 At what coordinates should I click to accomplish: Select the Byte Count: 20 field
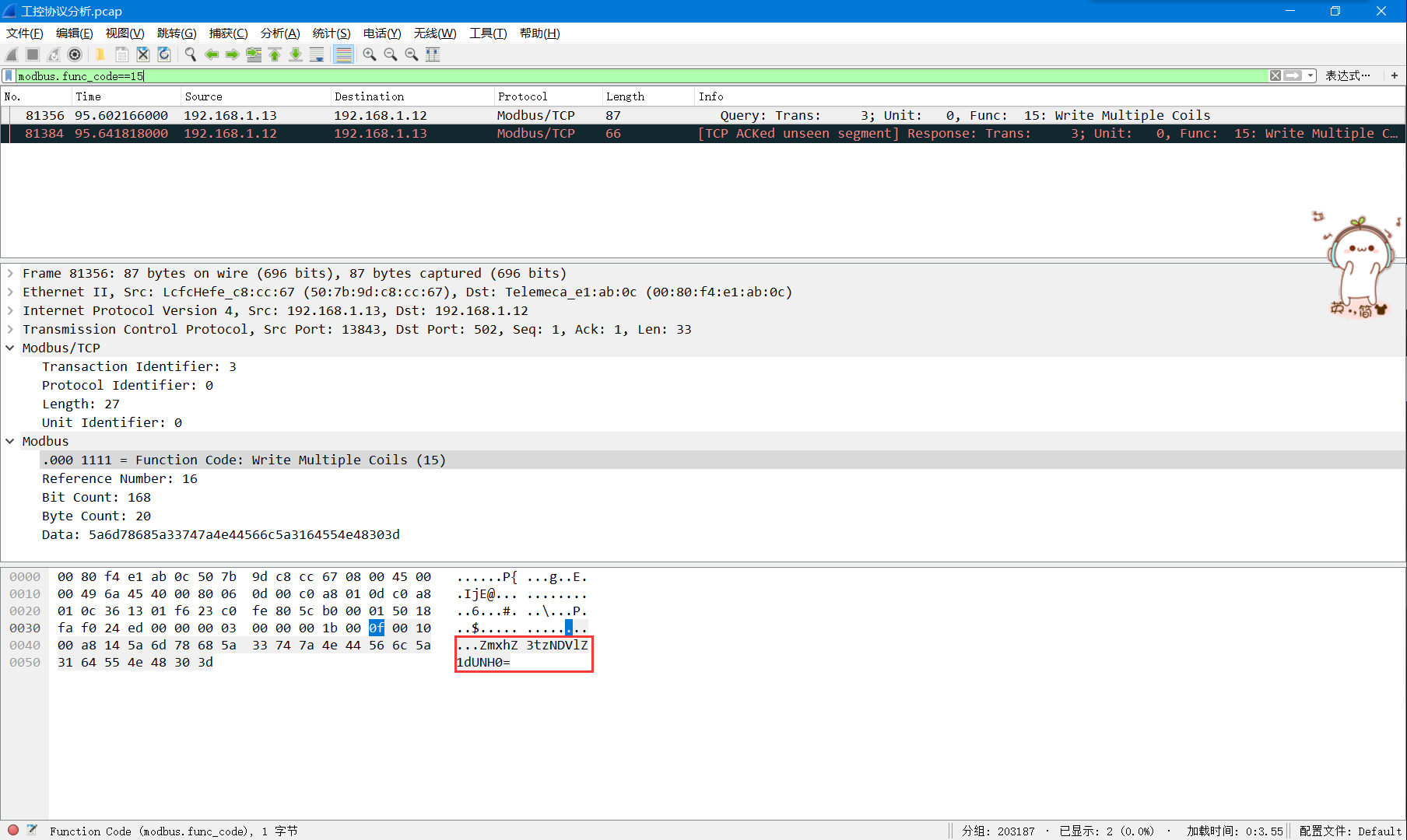coord(96,516)
